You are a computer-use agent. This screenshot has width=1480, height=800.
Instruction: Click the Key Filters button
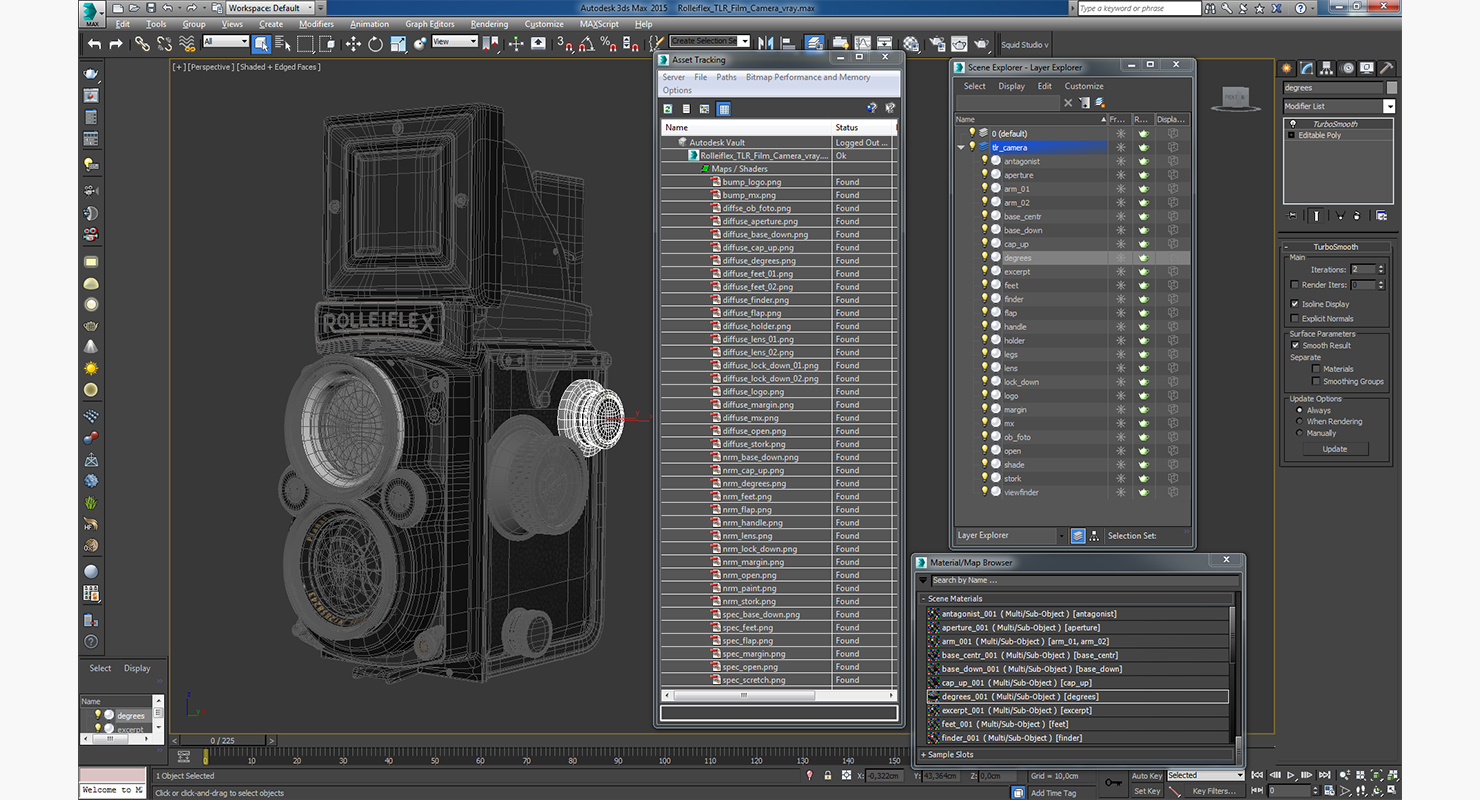[x=1214, y=791]
